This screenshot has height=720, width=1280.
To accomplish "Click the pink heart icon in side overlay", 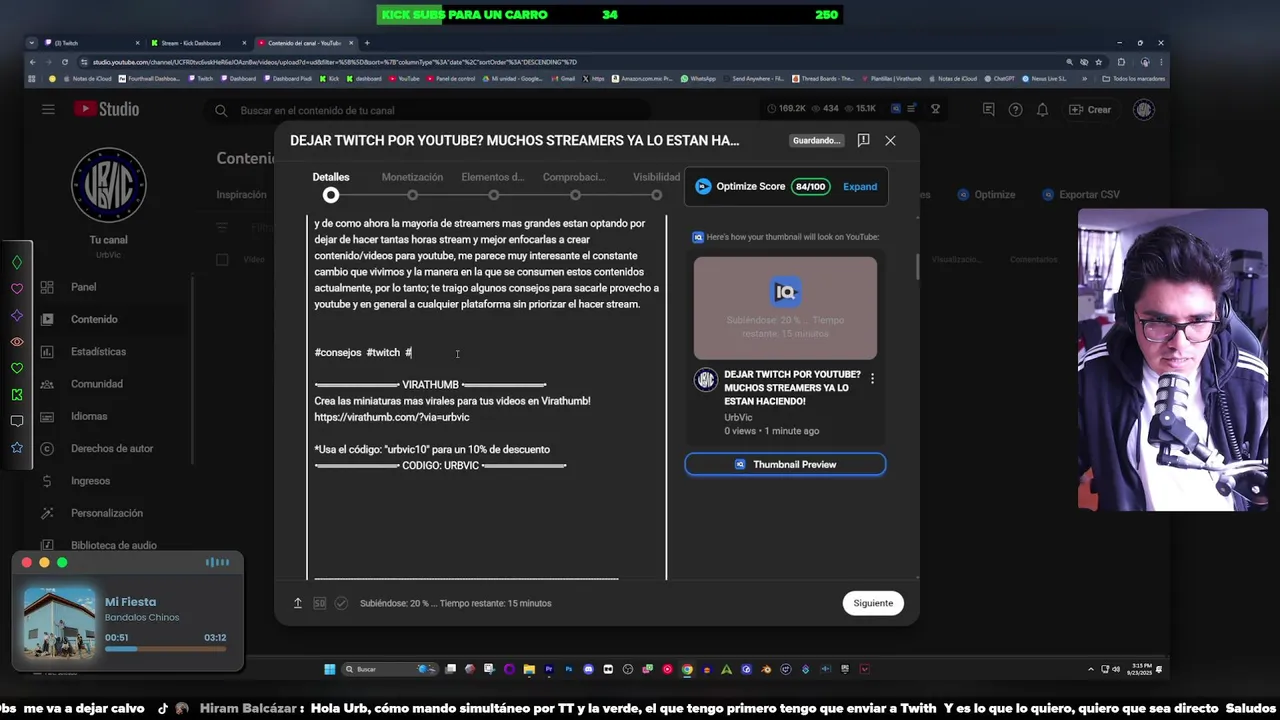I will 17,289.
